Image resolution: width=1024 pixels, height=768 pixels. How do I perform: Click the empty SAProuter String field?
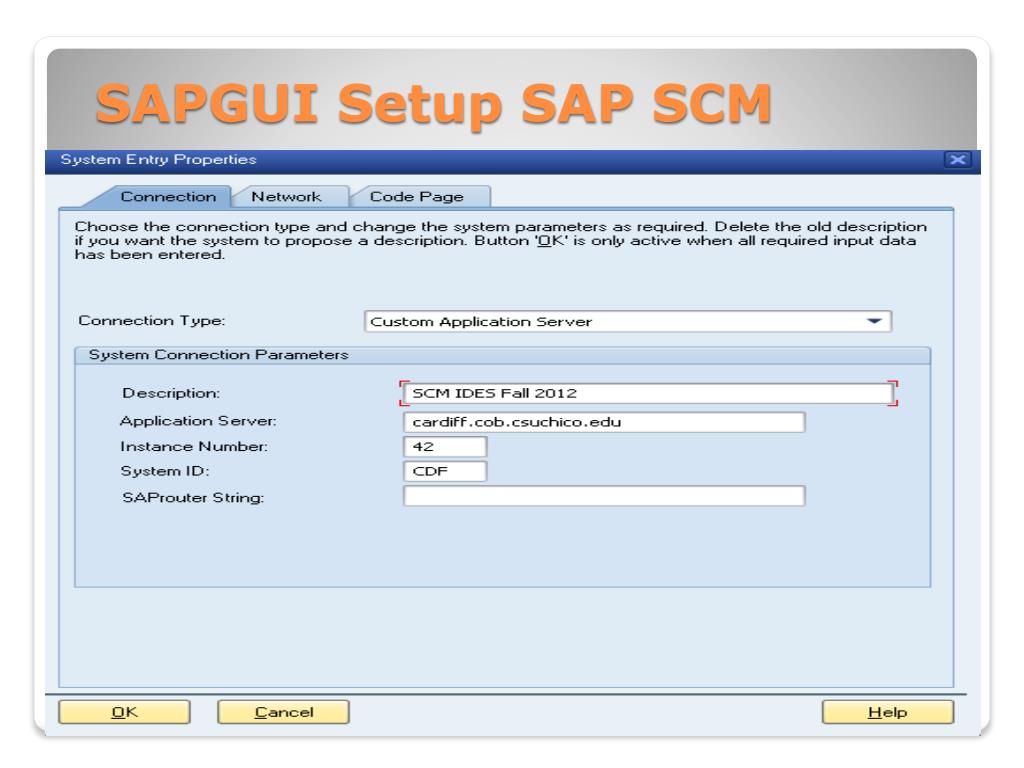pyautogui.click(x=604, y=496)
